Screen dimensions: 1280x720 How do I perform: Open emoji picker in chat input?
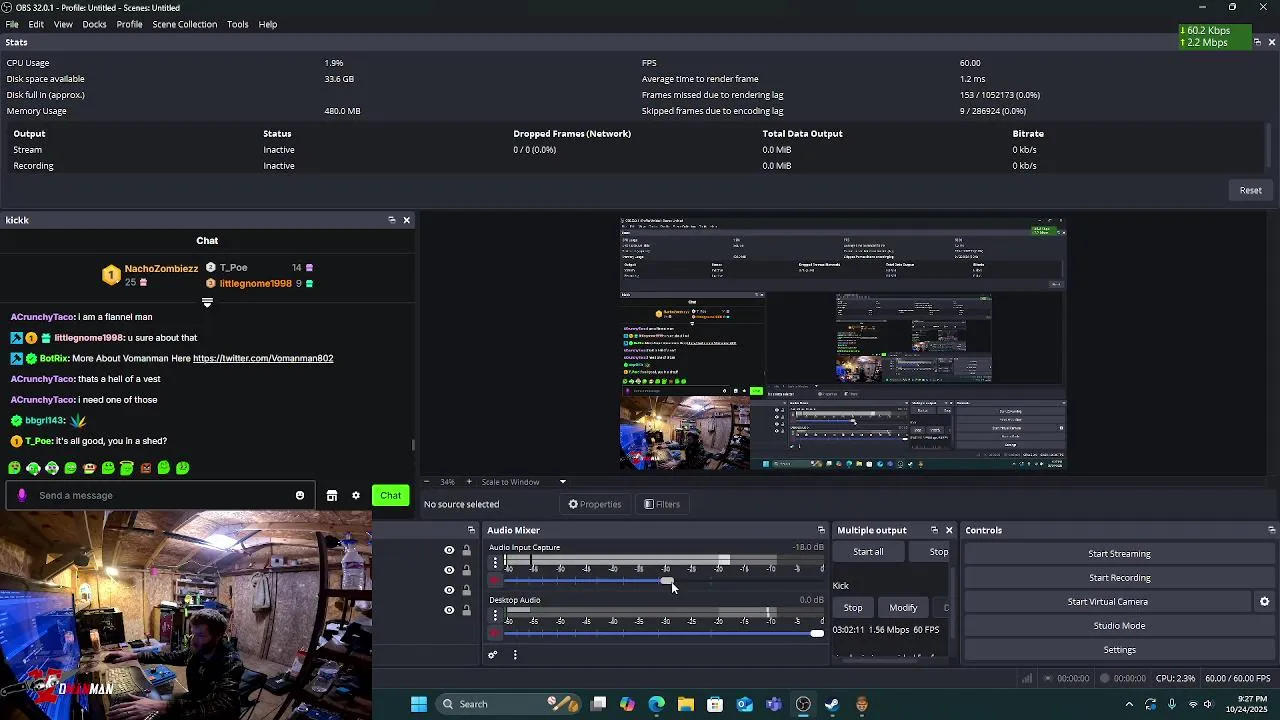(299, 495)
